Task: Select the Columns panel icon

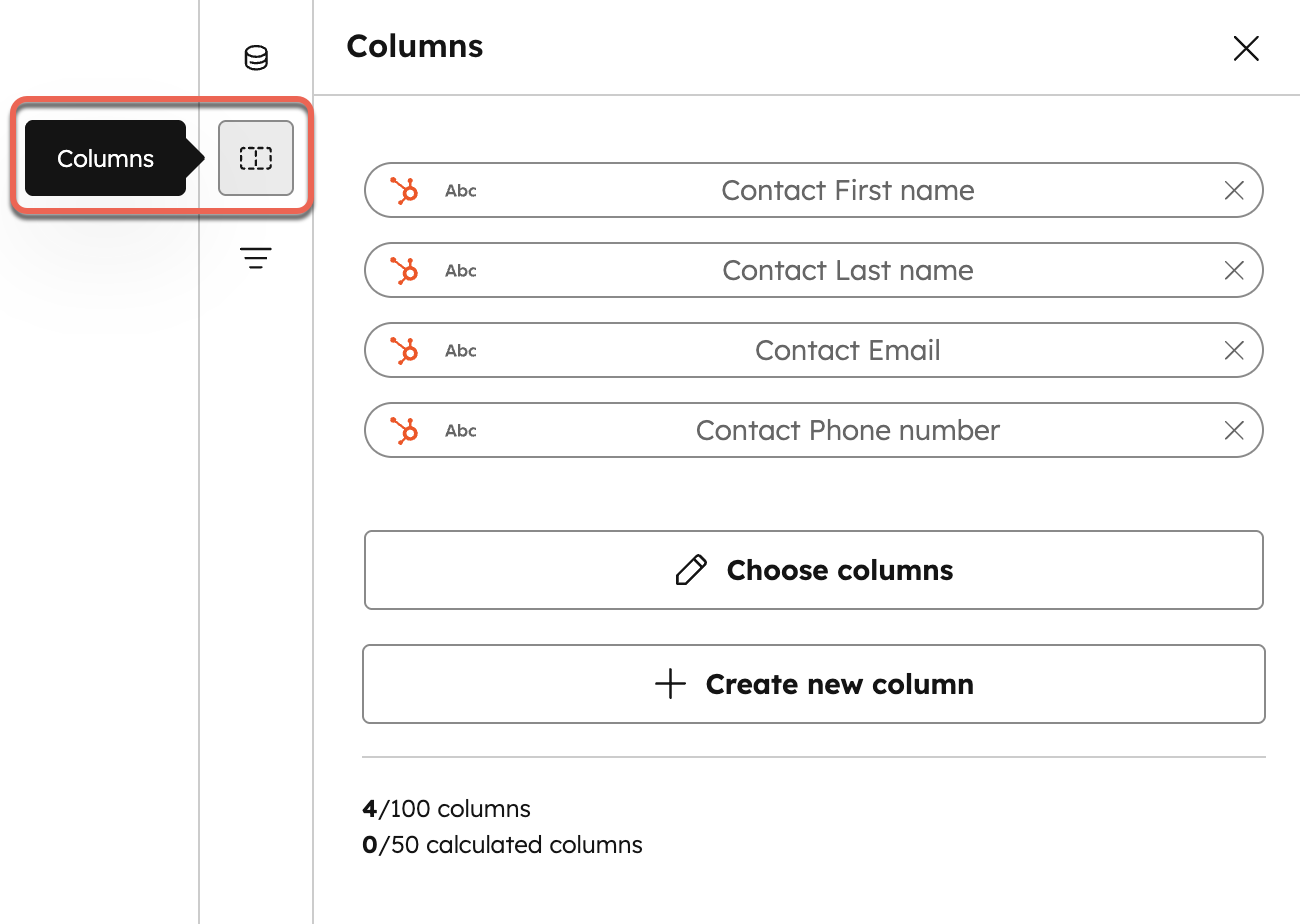Action: (x=255, y=157)
